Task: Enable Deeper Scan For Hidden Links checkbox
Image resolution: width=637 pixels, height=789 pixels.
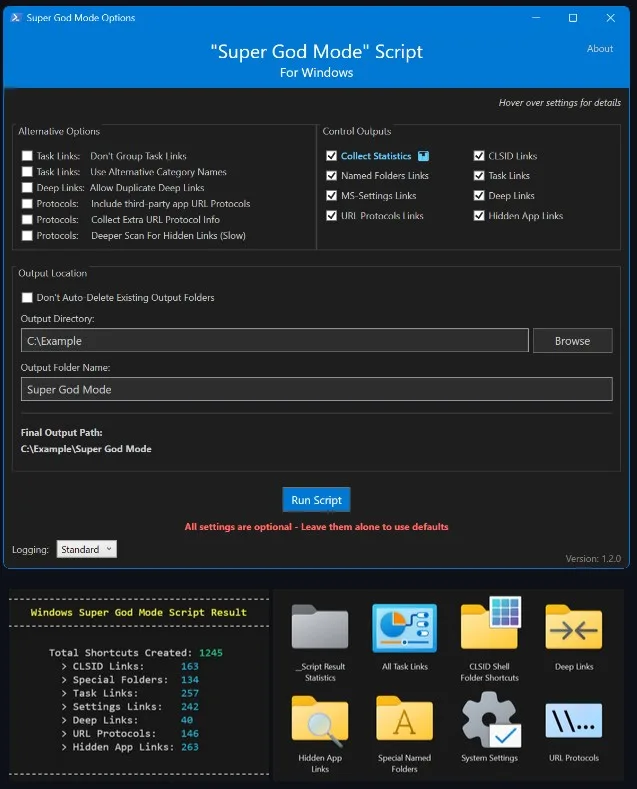Action: tap(27, 235)
